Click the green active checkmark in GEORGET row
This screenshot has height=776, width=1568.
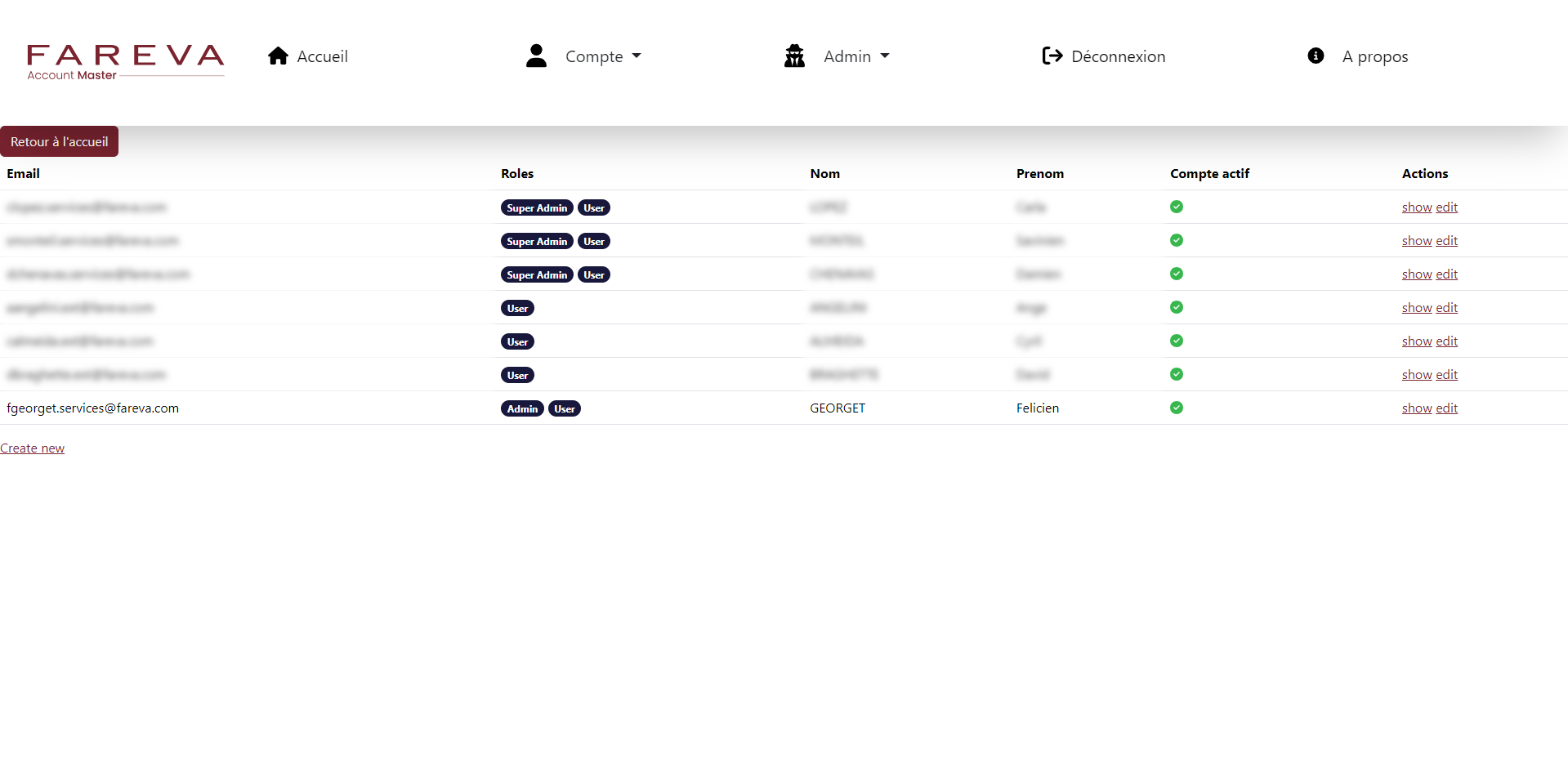pos(1176,408)
